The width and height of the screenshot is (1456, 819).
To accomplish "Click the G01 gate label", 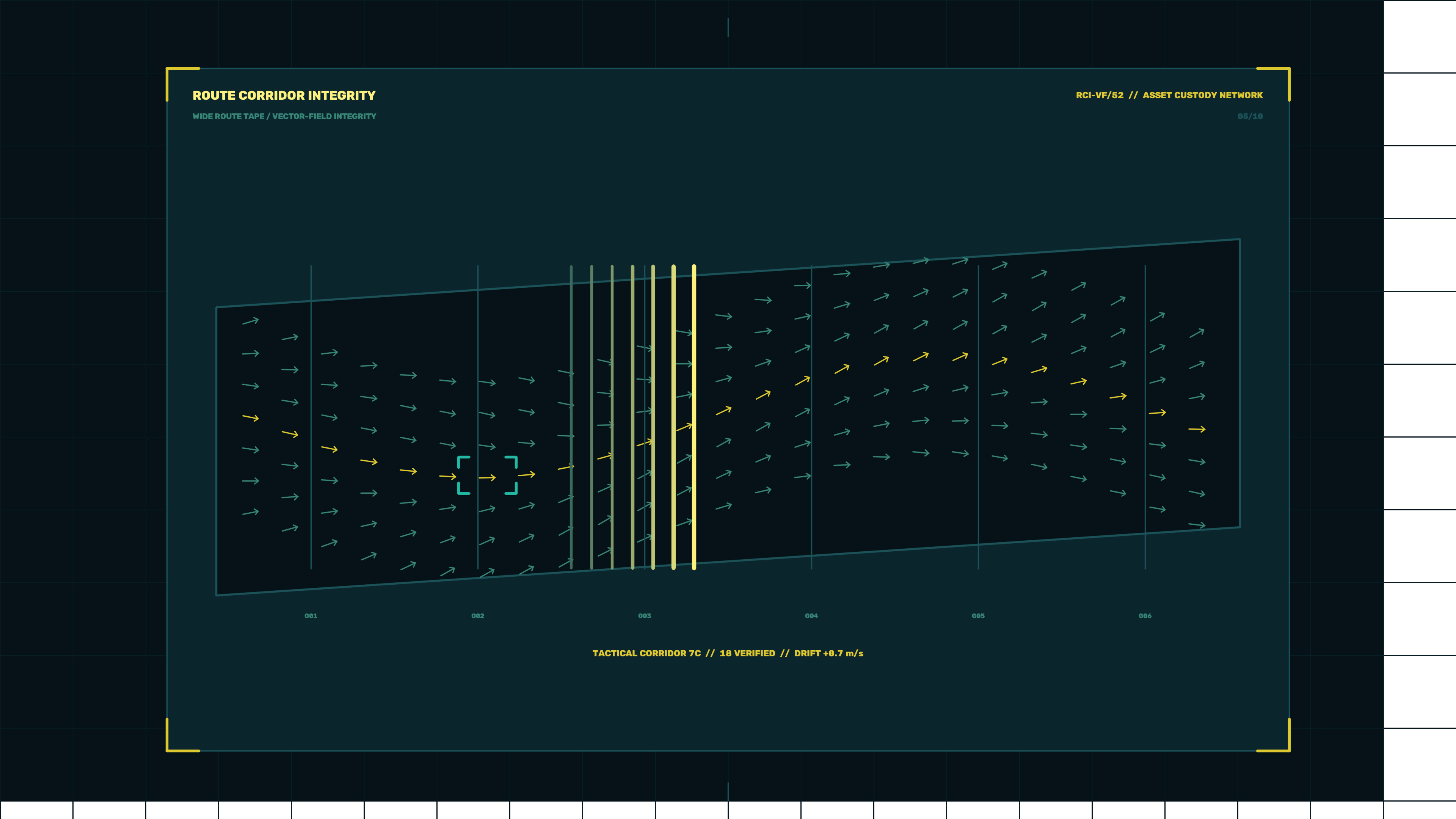I will point(311,615).
